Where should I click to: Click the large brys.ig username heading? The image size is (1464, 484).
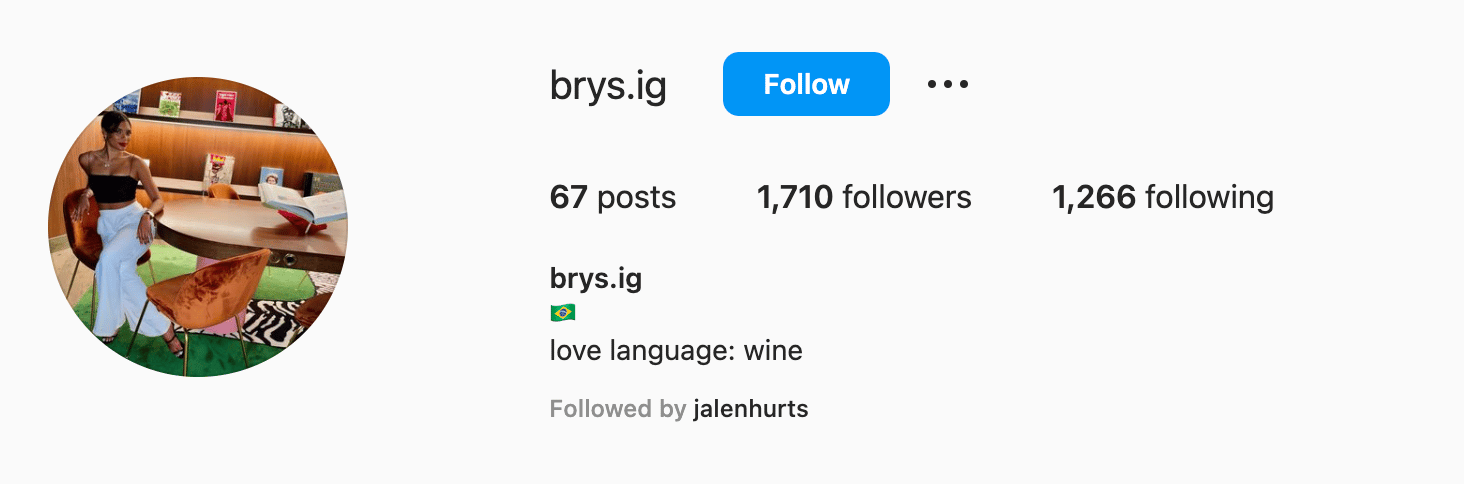click(608, 86)
